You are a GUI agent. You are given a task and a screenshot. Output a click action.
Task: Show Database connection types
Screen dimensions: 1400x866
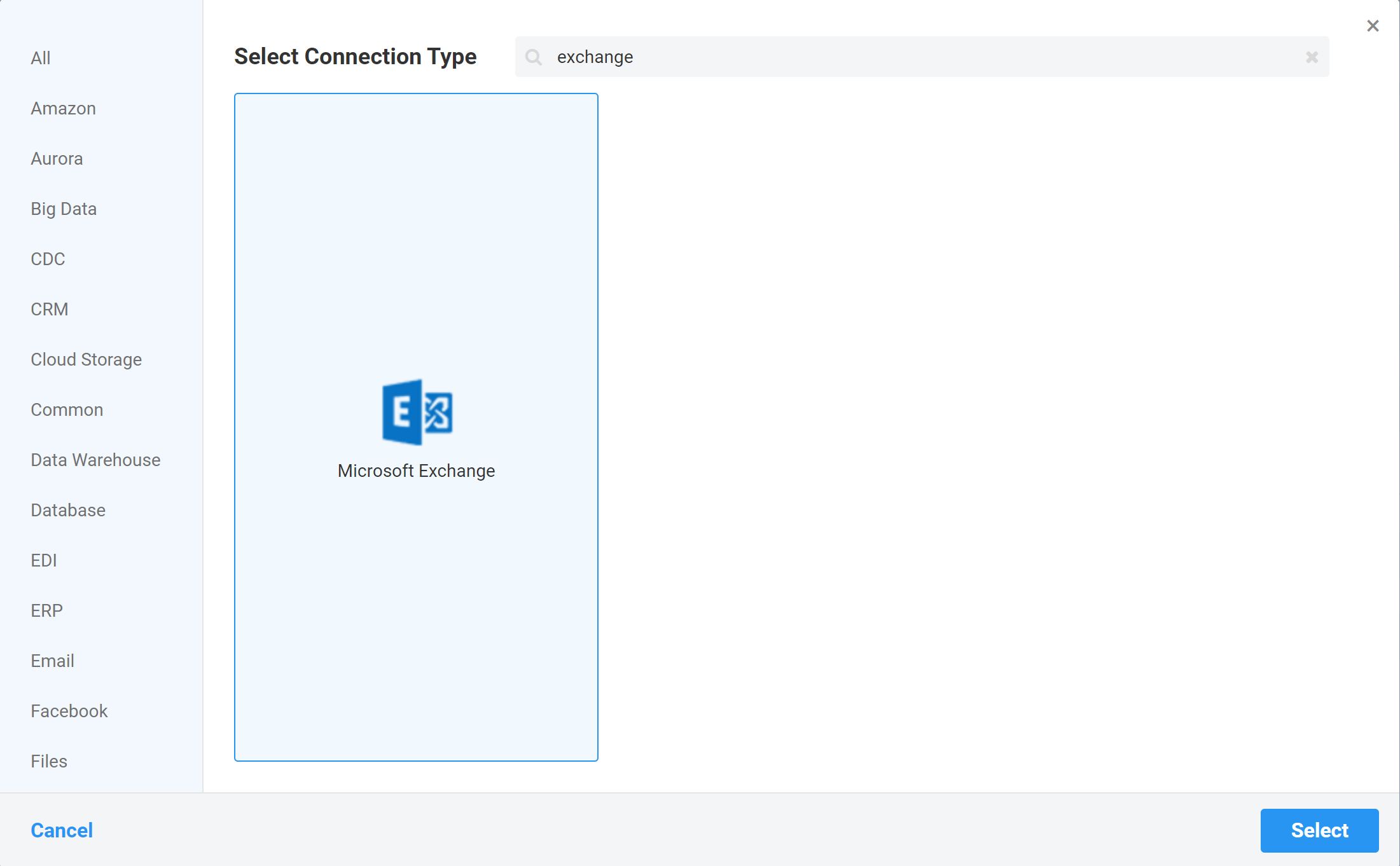click(67, 510)
